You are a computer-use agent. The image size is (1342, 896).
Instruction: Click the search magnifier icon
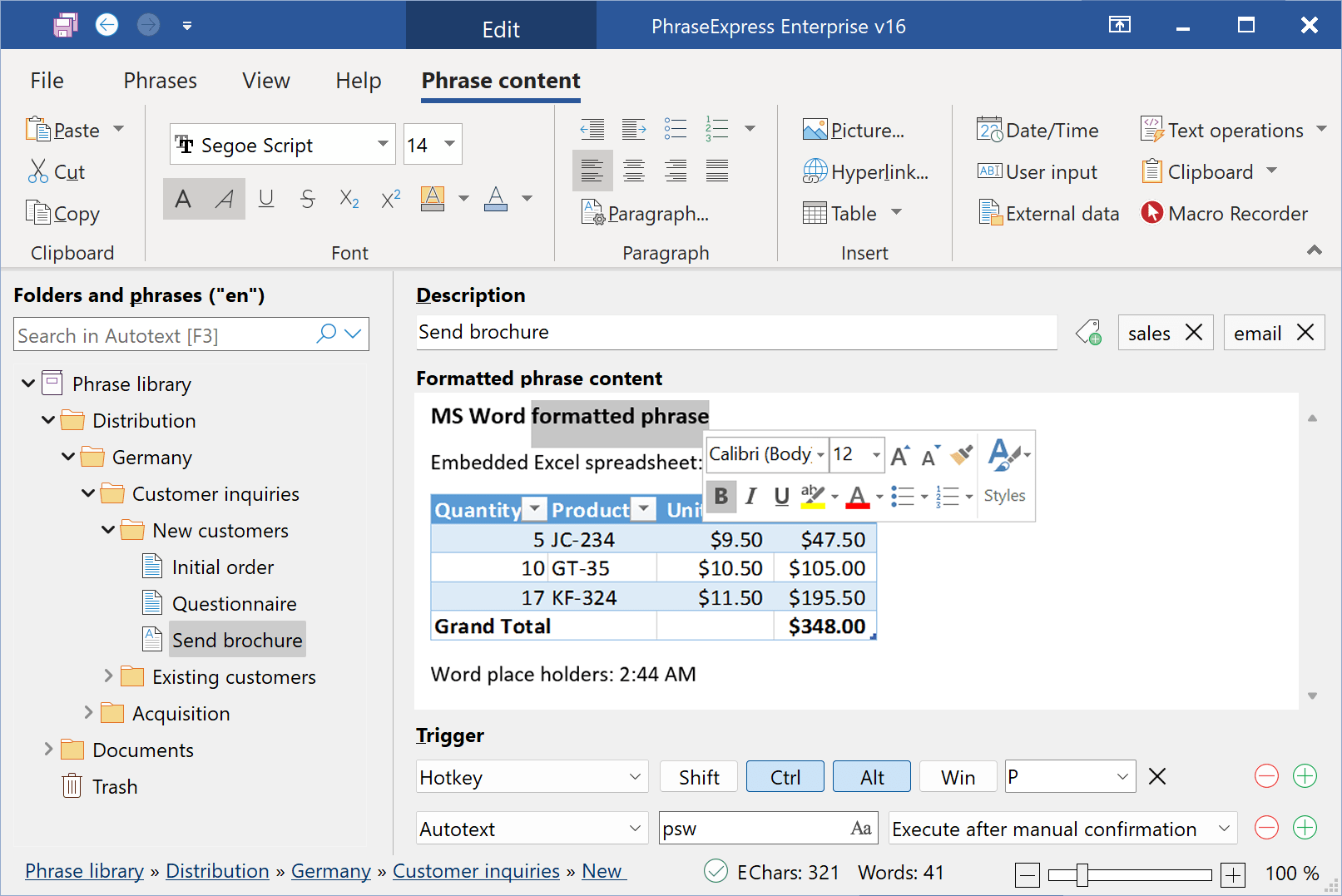(326, 334)
